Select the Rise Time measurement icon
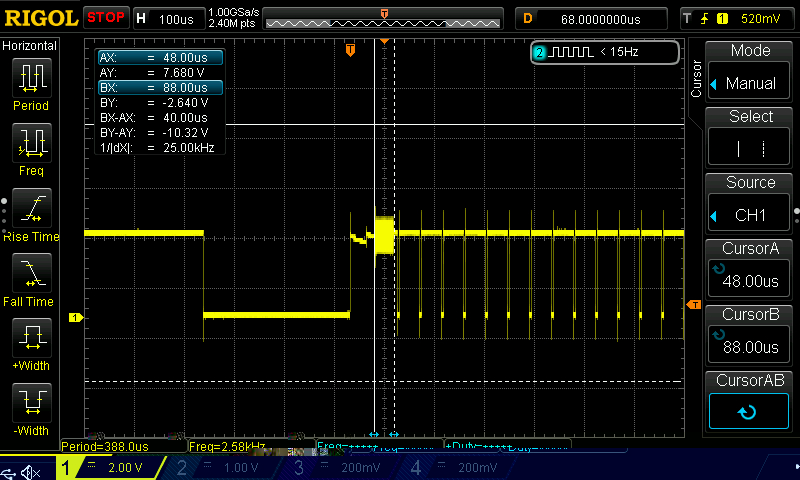Image resolution: width=800 pixels, height=480 pixels. point(32,208)
